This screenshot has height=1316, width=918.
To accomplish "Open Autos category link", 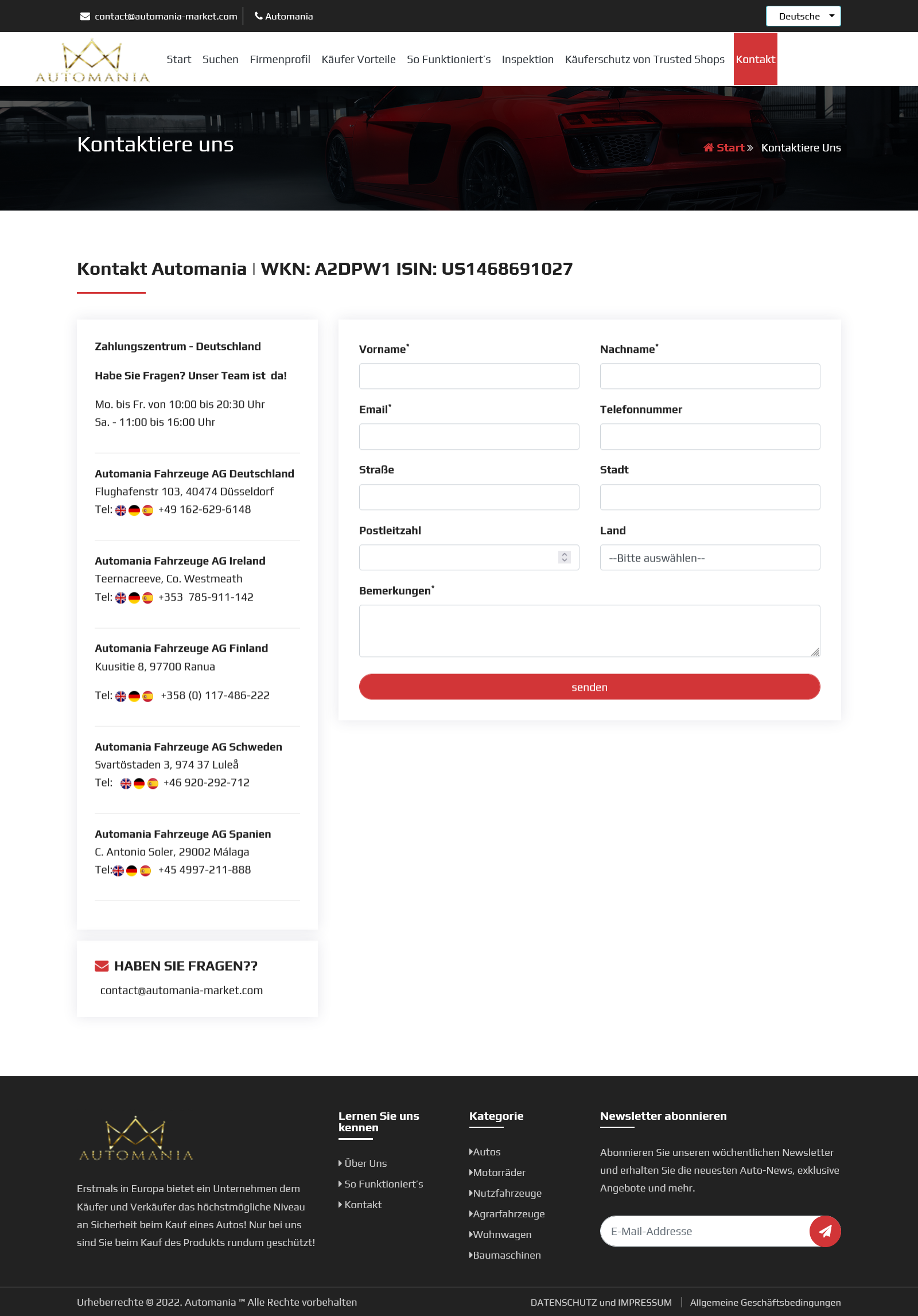I will click(x=487, y=1151).
